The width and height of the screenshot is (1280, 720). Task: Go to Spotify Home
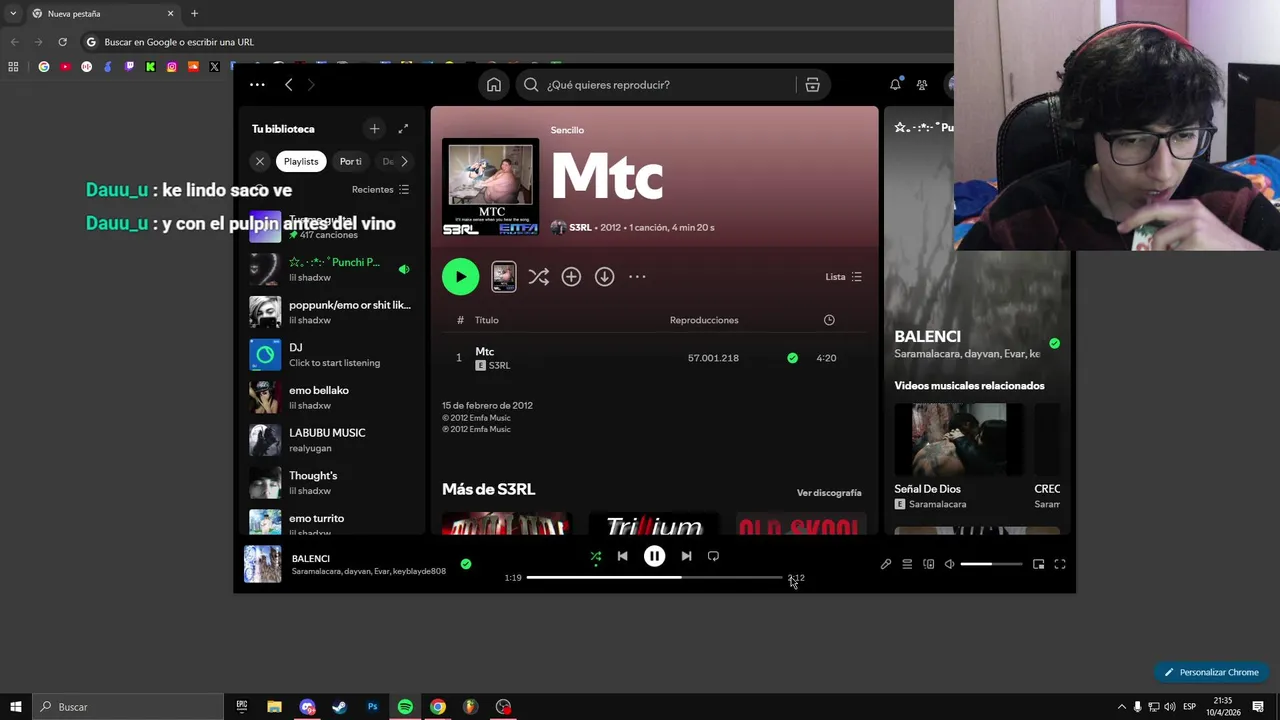pos(494,85)
